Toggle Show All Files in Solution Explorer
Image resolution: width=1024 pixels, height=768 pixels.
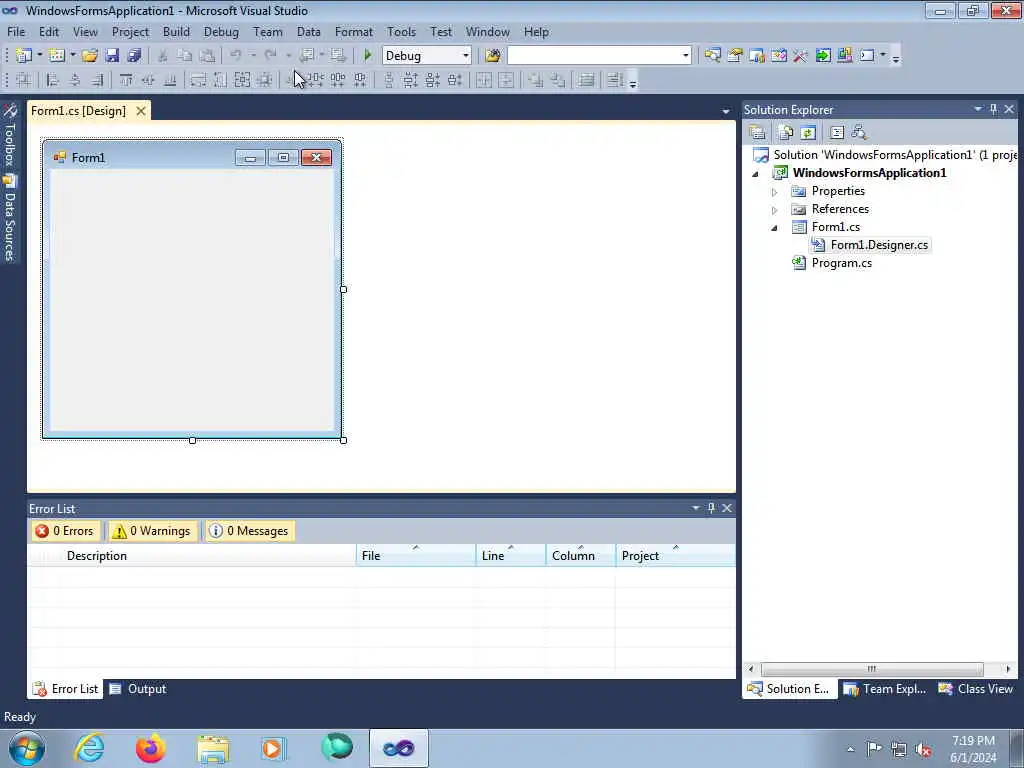coord(786,133)
